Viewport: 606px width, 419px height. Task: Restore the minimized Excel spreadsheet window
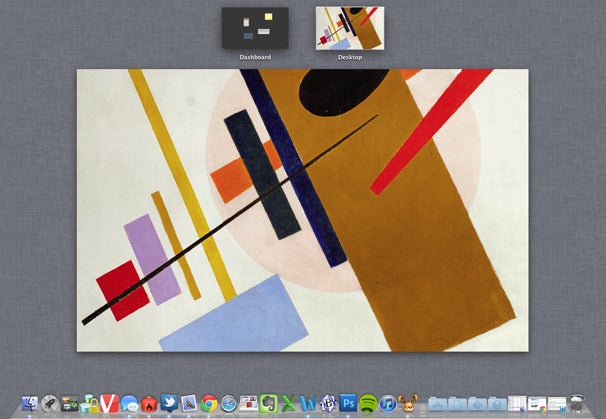click(x=517, y=403)
